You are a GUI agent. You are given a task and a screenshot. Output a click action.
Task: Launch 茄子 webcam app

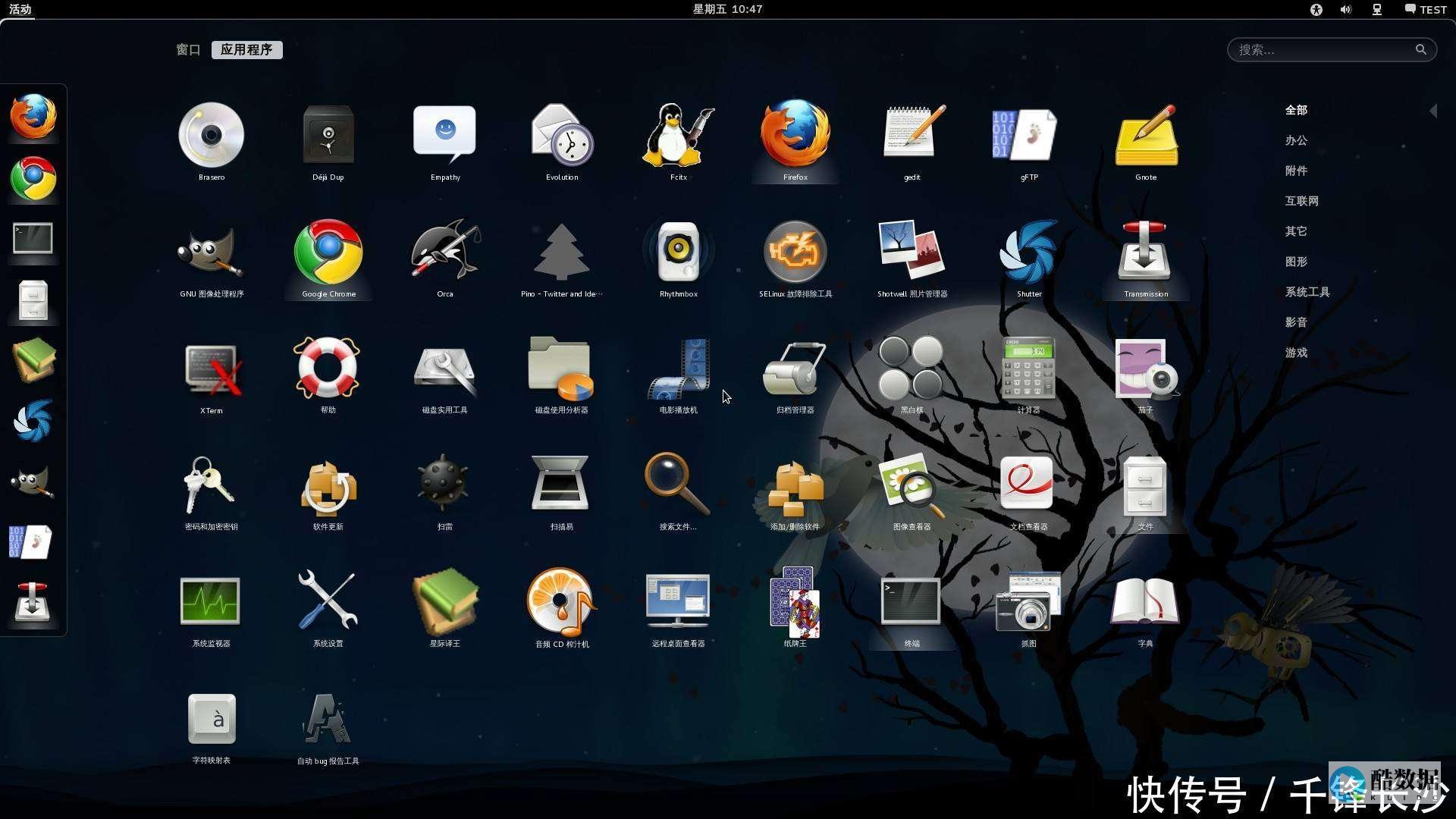tap(1146, 375)
